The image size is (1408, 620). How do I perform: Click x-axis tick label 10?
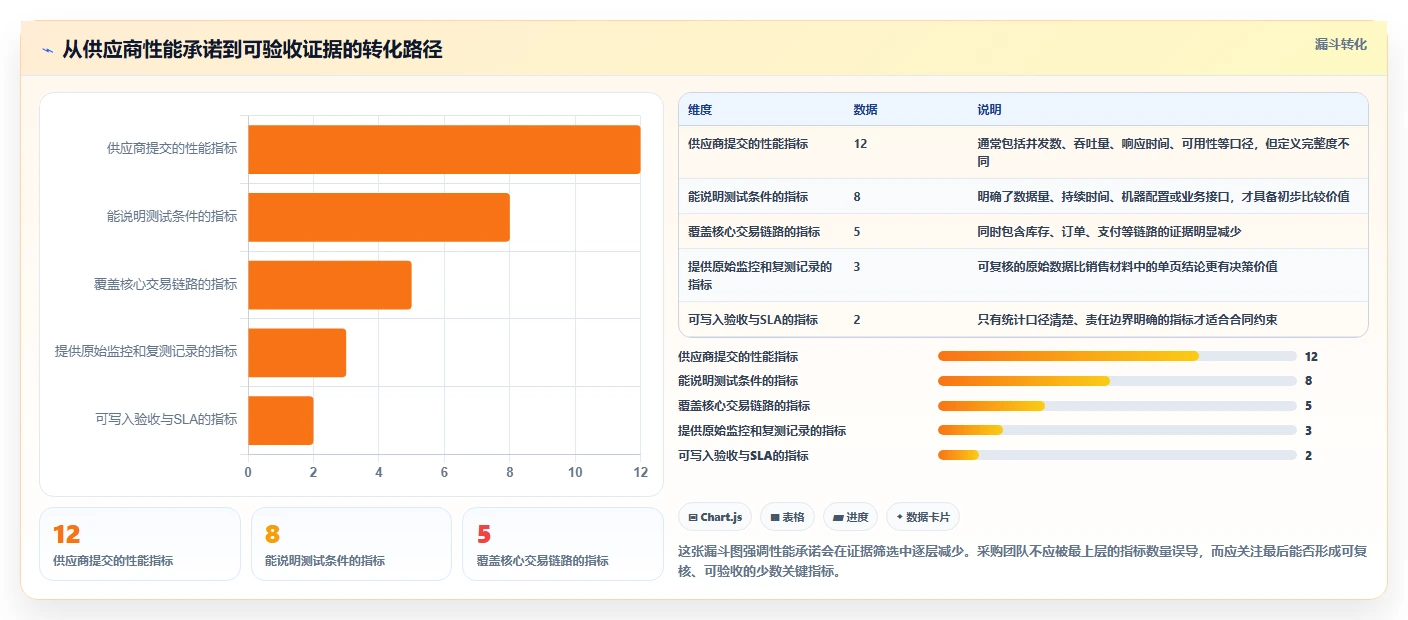coord(575,472)
